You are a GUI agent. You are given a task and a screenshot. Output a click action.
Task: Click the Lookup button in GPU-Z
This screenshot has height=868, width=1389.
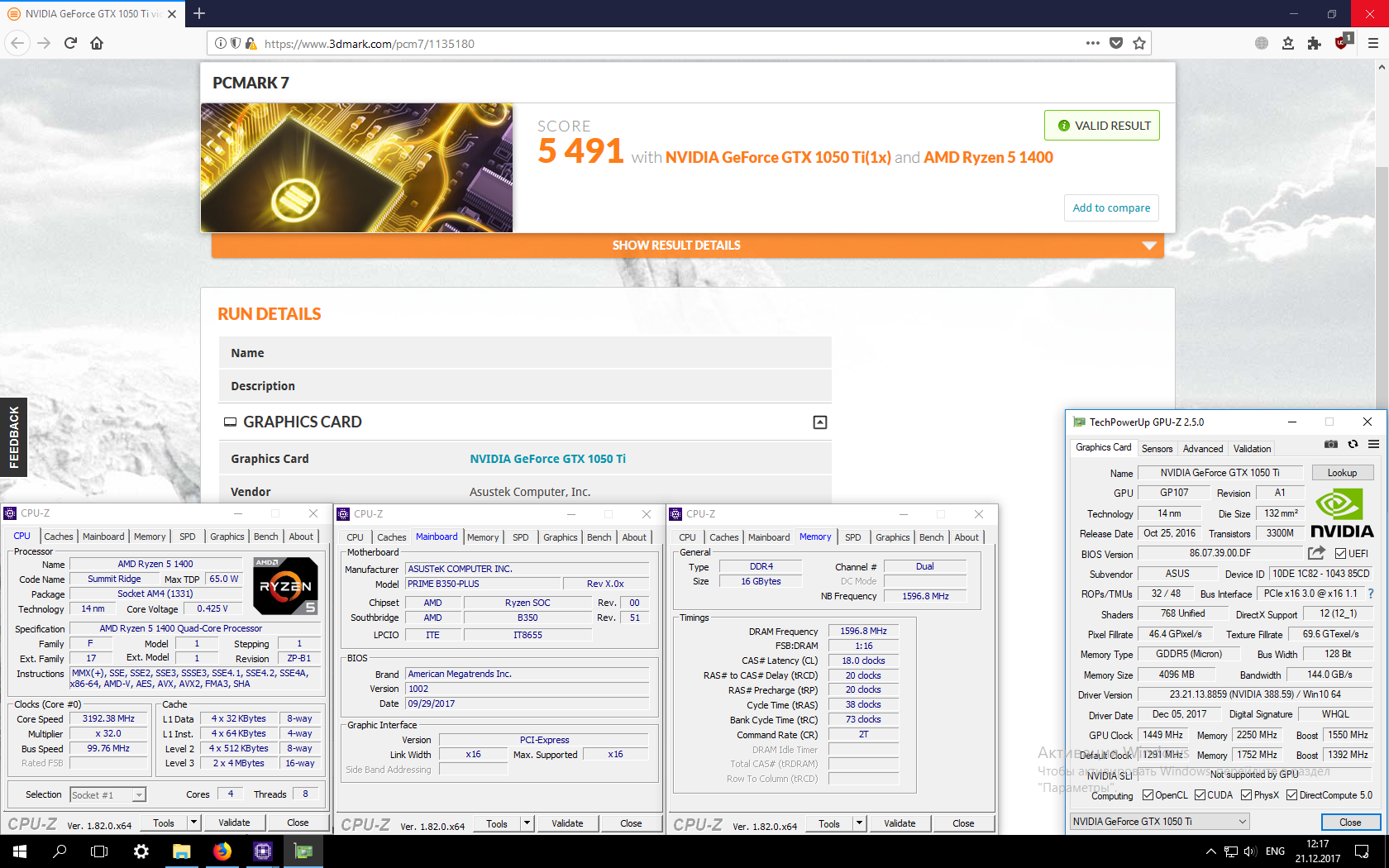pos(1343,473)
